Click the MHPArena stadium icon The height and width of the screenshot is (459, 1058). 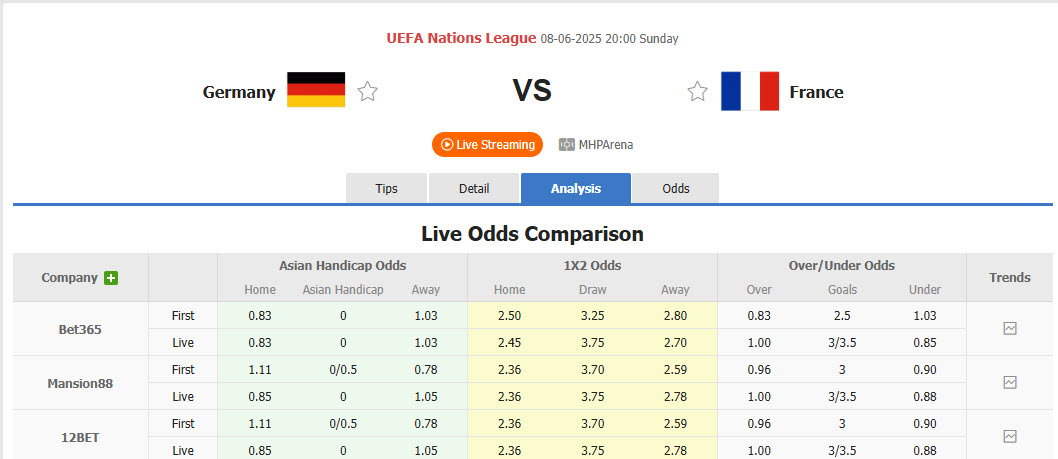click(x=567, y=145)
